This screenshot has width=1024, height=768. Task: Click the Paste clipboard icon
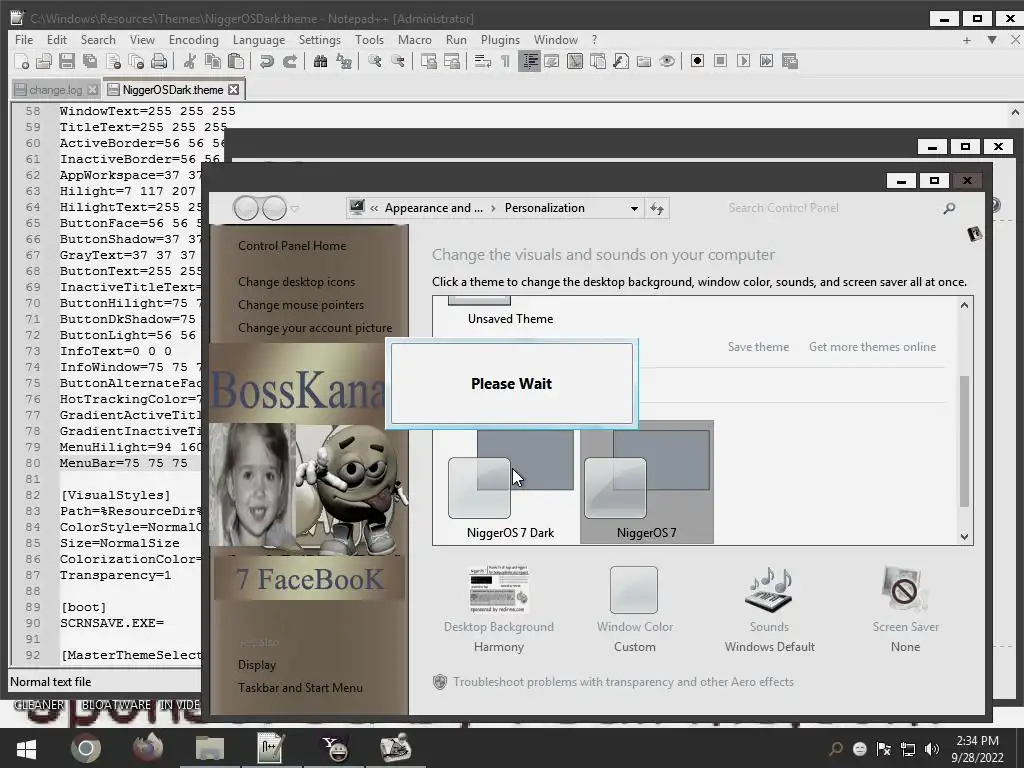coord(236,61)
